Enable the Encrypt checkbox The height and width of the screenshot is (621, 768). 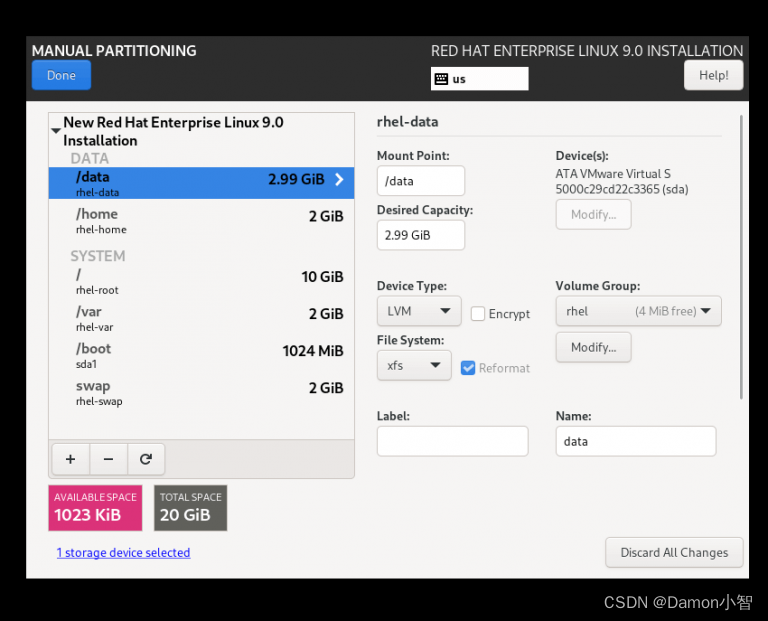pyautogui.click(x=478, y=313)
